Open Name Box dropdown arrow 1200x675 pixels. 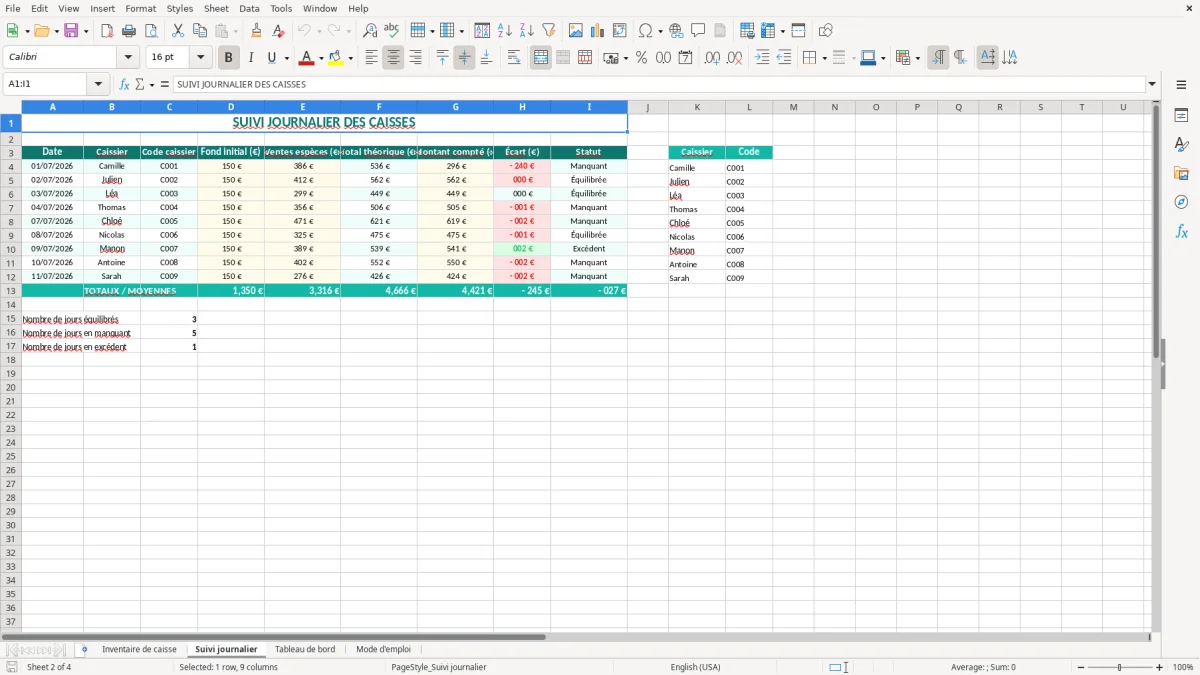(x=97, y=85)
